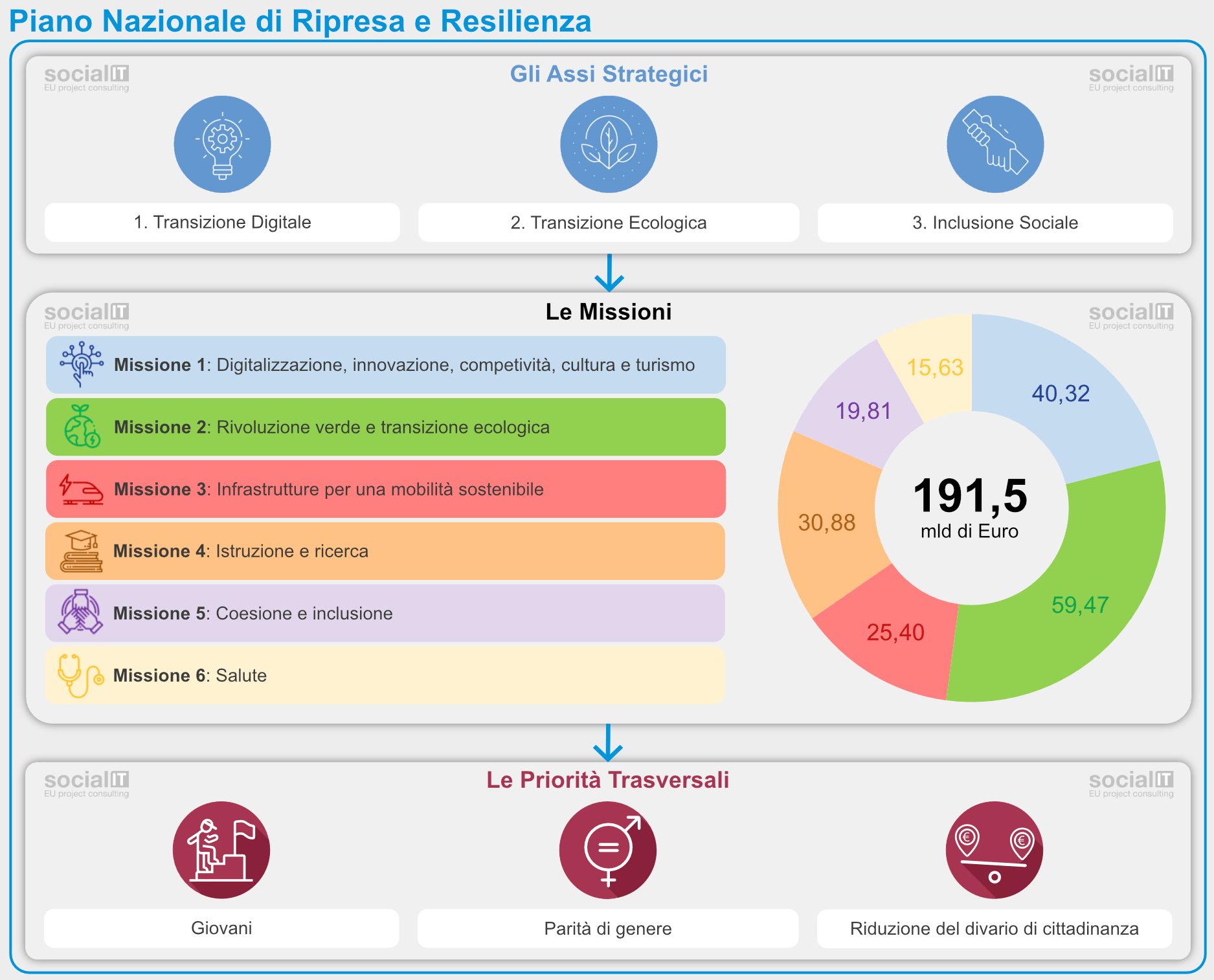
Task: Click the handshake Inclusione Sociale icon
Action: pyautogui.click(x=995, y=144)
